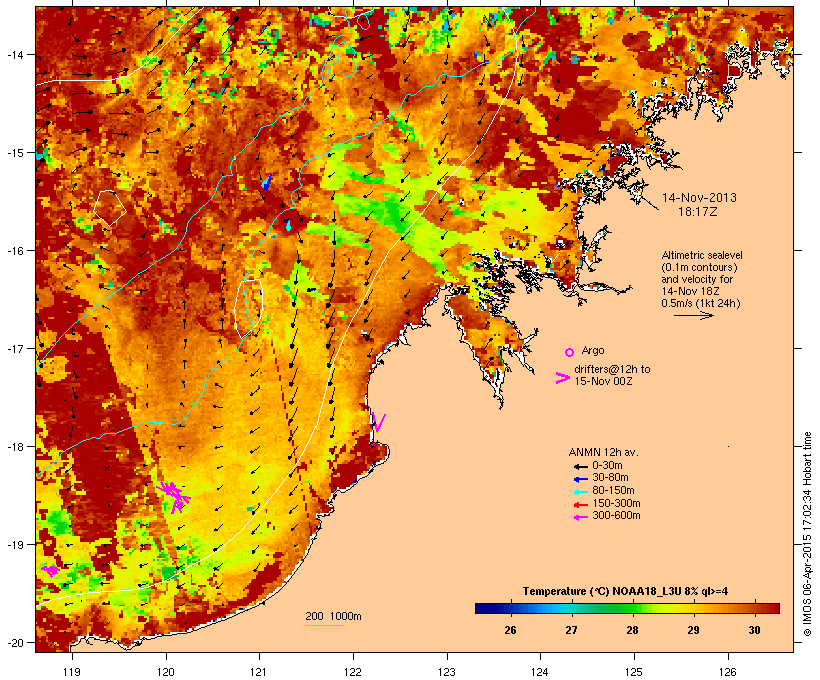Click the magenta drifters arrowhead legend symbol
This screenshot has height=680, width=820.
pos(562,378)
